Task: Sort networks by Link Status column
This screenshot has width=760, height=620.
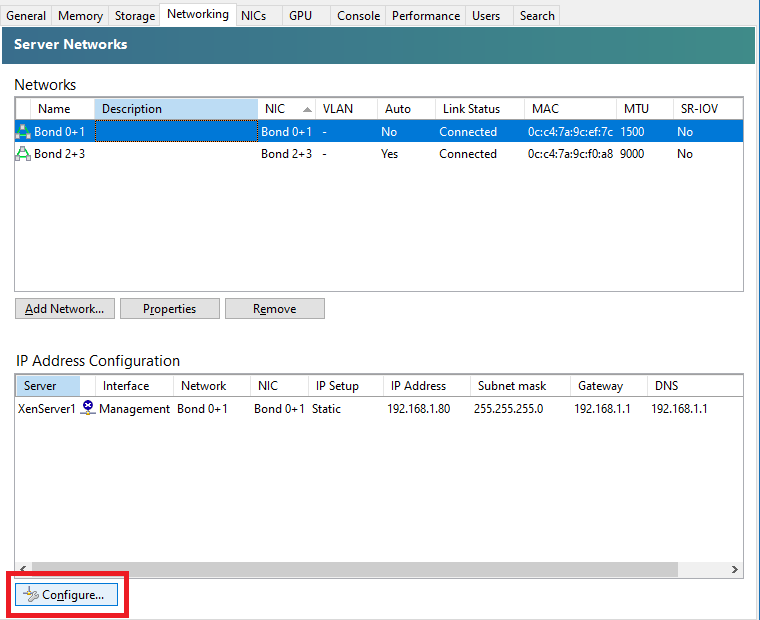Action: (x=480, y=109)
